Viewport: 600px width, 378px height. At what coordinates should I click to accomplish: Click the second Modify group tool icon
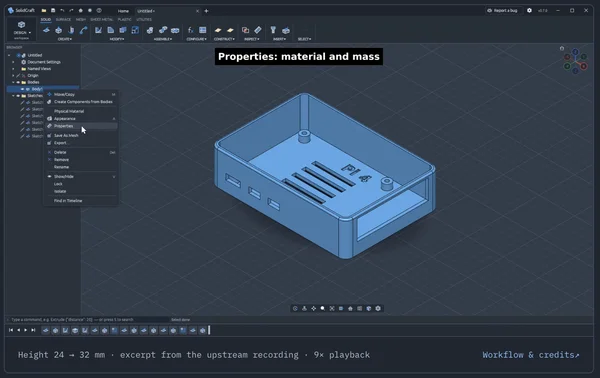[x=111, y=30]
